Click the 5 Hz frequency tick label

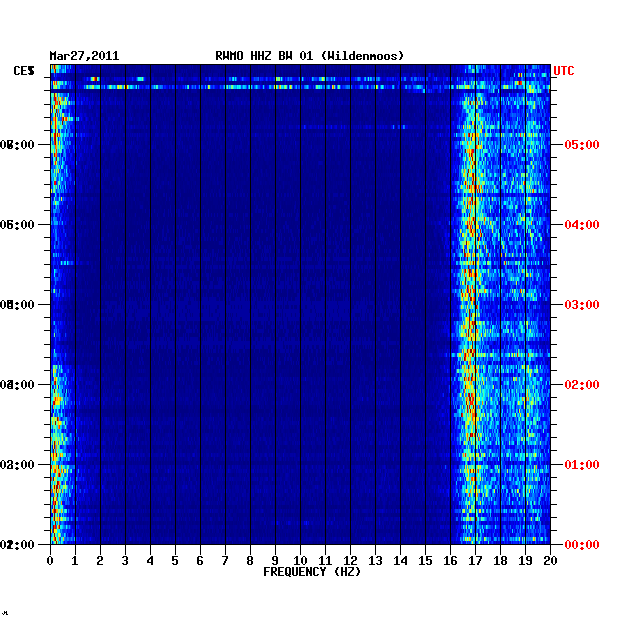pos(175,561)
